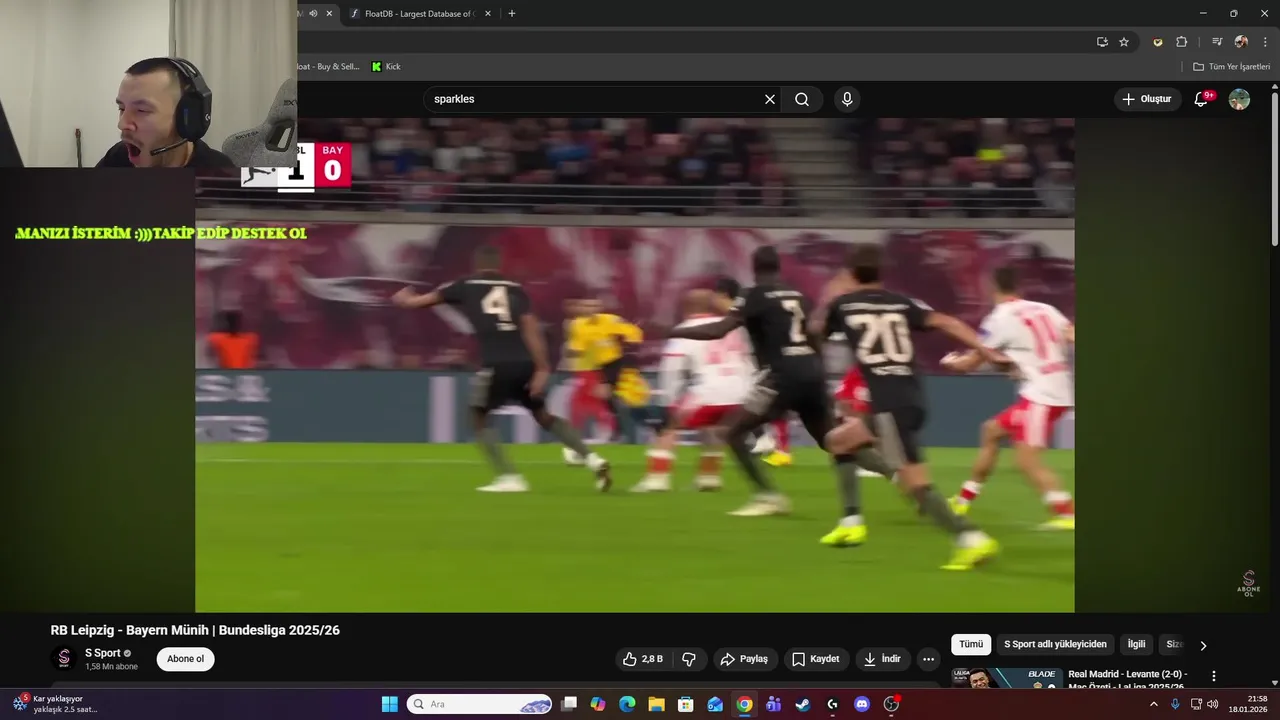
Task: Open the three-dot more actions menu
Action: coord(928,659)
